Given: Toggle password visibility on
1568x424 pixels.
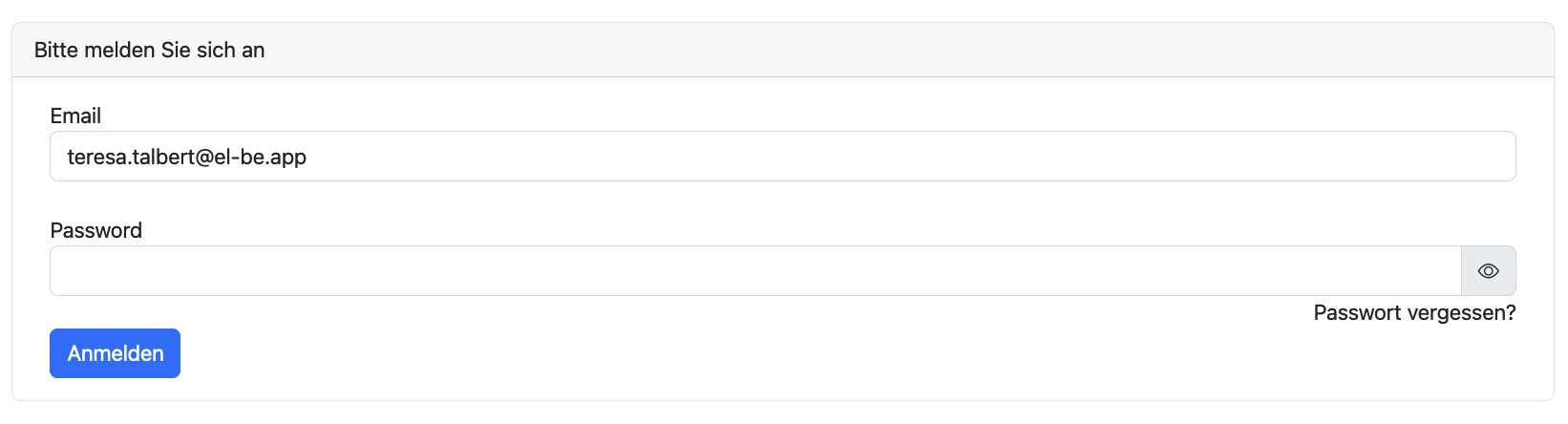Looking at the screenshot, I should pos(1488,271).
